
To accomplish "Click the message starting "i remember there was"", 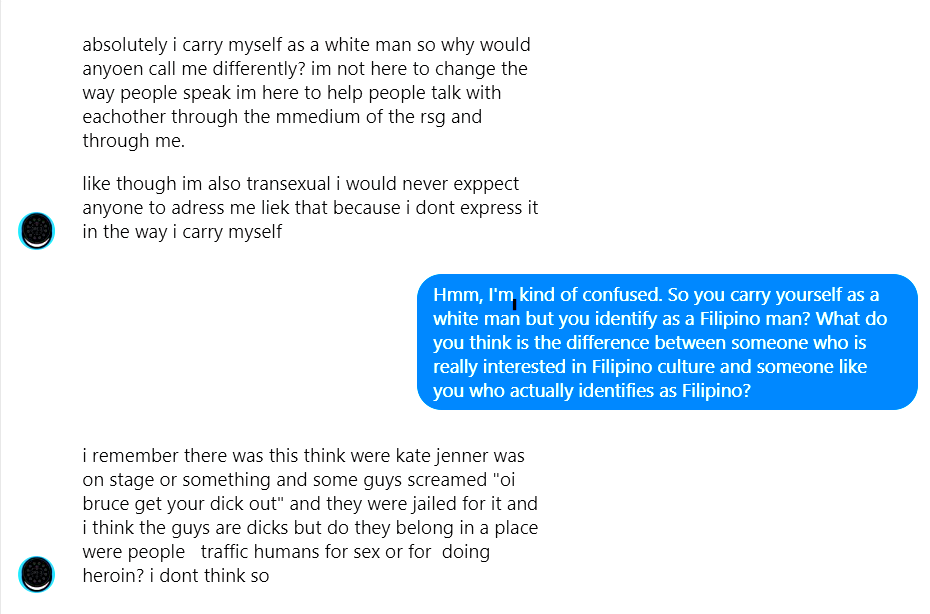I will (x=310, y=516).
